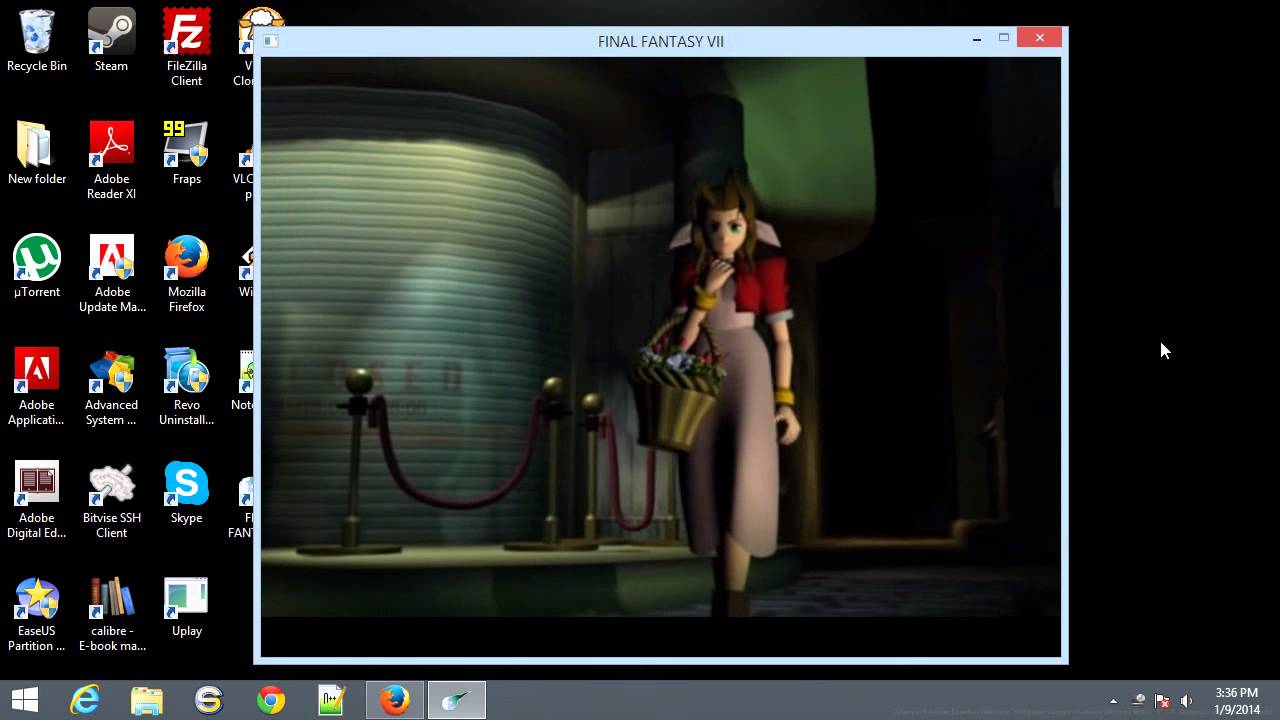Open the Windows Start button

pyautogui.click(x=24, y=700)
